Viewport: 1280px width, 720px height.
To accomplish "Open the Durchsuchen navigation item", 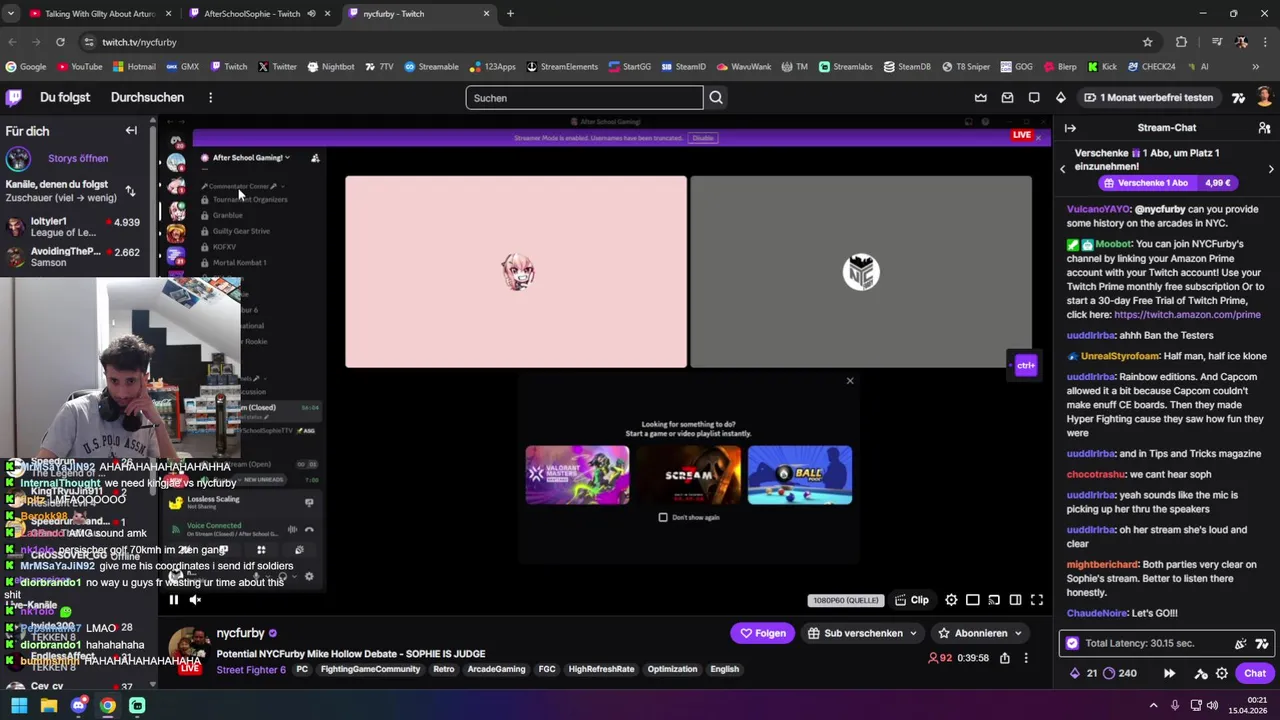I will 147,97.
